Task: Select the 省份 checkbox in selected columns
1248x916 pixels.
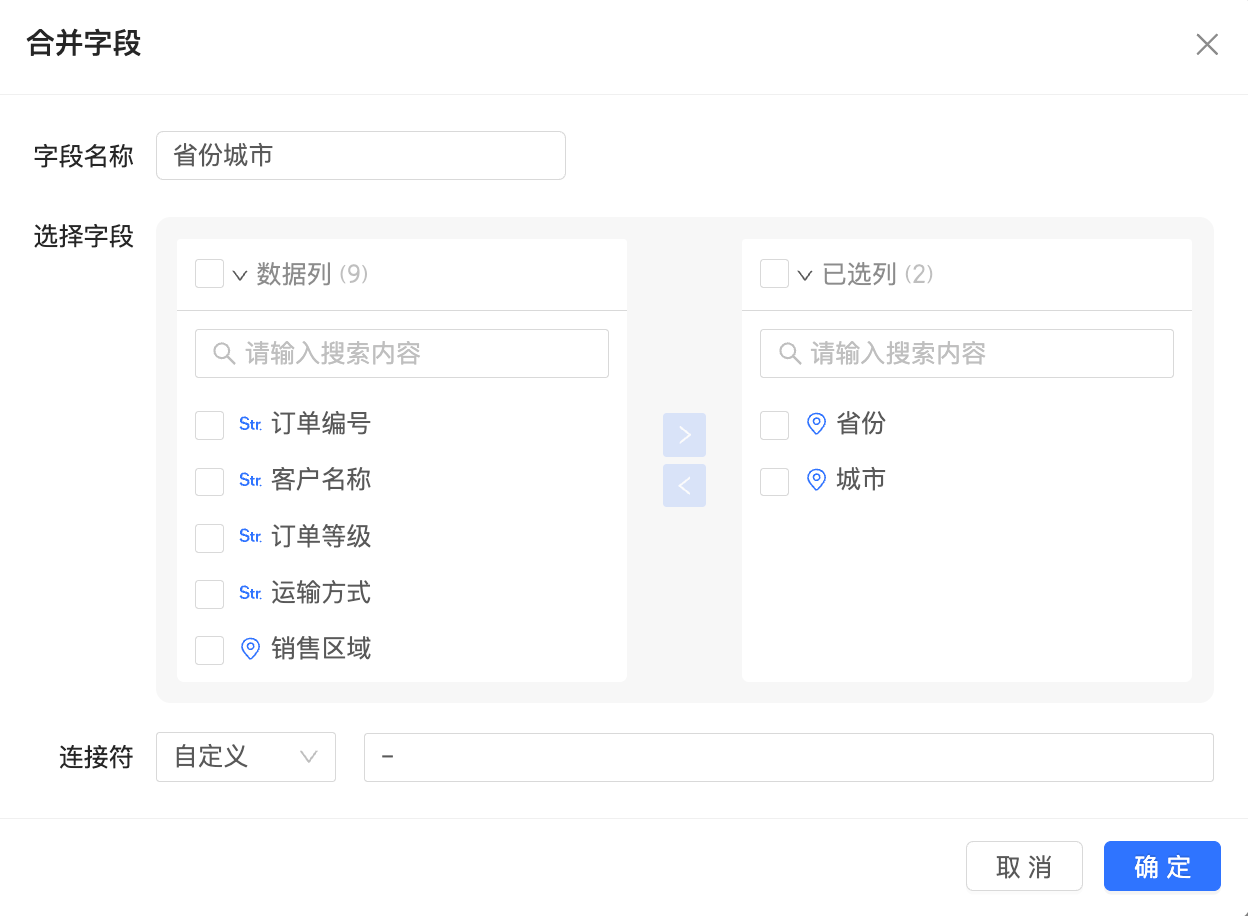Action: click(774, 425)
